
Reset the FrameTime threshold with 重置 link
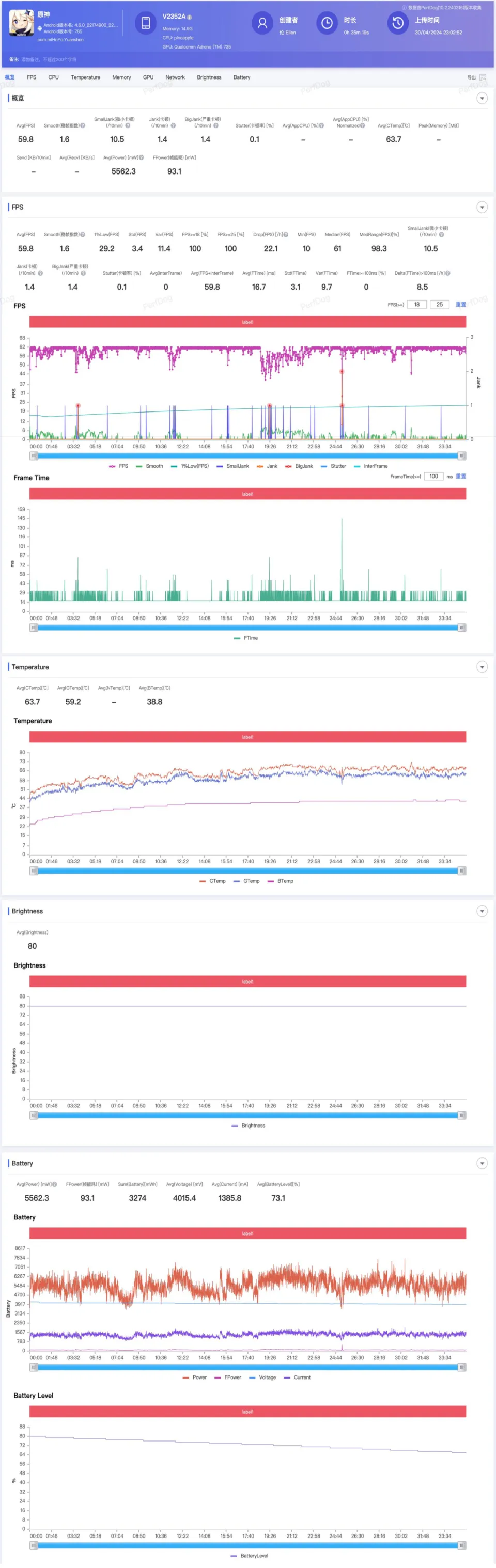coord(461,477)
